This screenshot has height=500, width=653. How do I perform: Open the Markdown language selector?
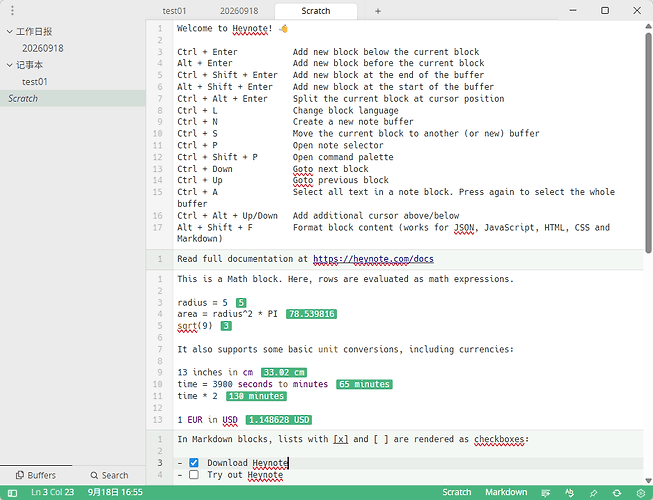tap(506, 493)
